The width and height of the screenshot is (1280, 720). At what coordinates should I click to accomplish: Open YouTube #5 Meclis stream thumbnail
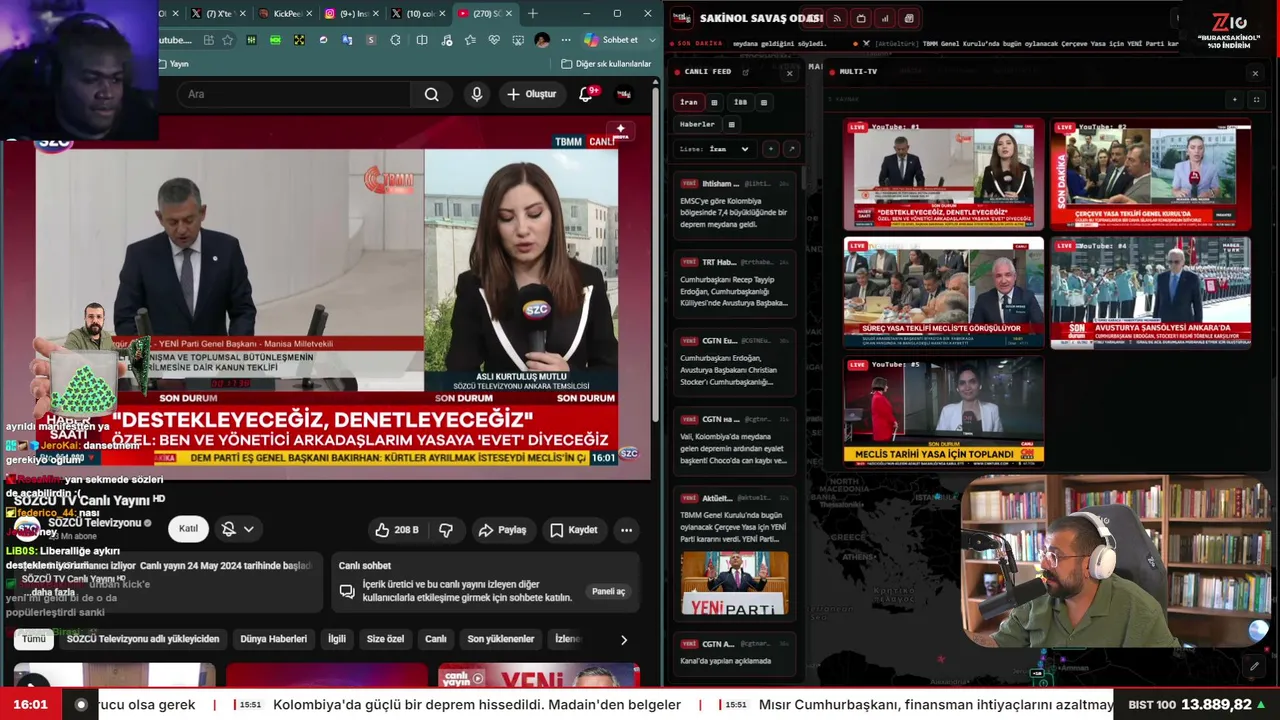pos(943,411)
